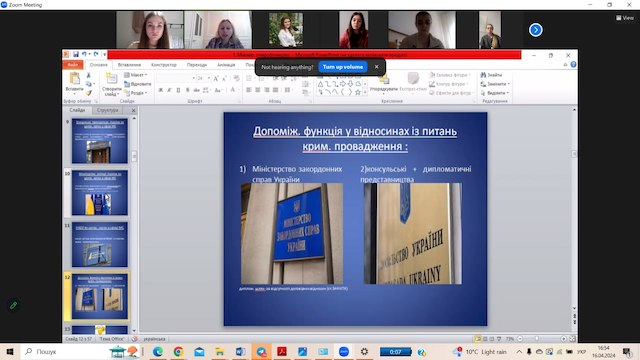Expand the Розділ section dropdown
The image size is (640, 360).
[136, 93]
